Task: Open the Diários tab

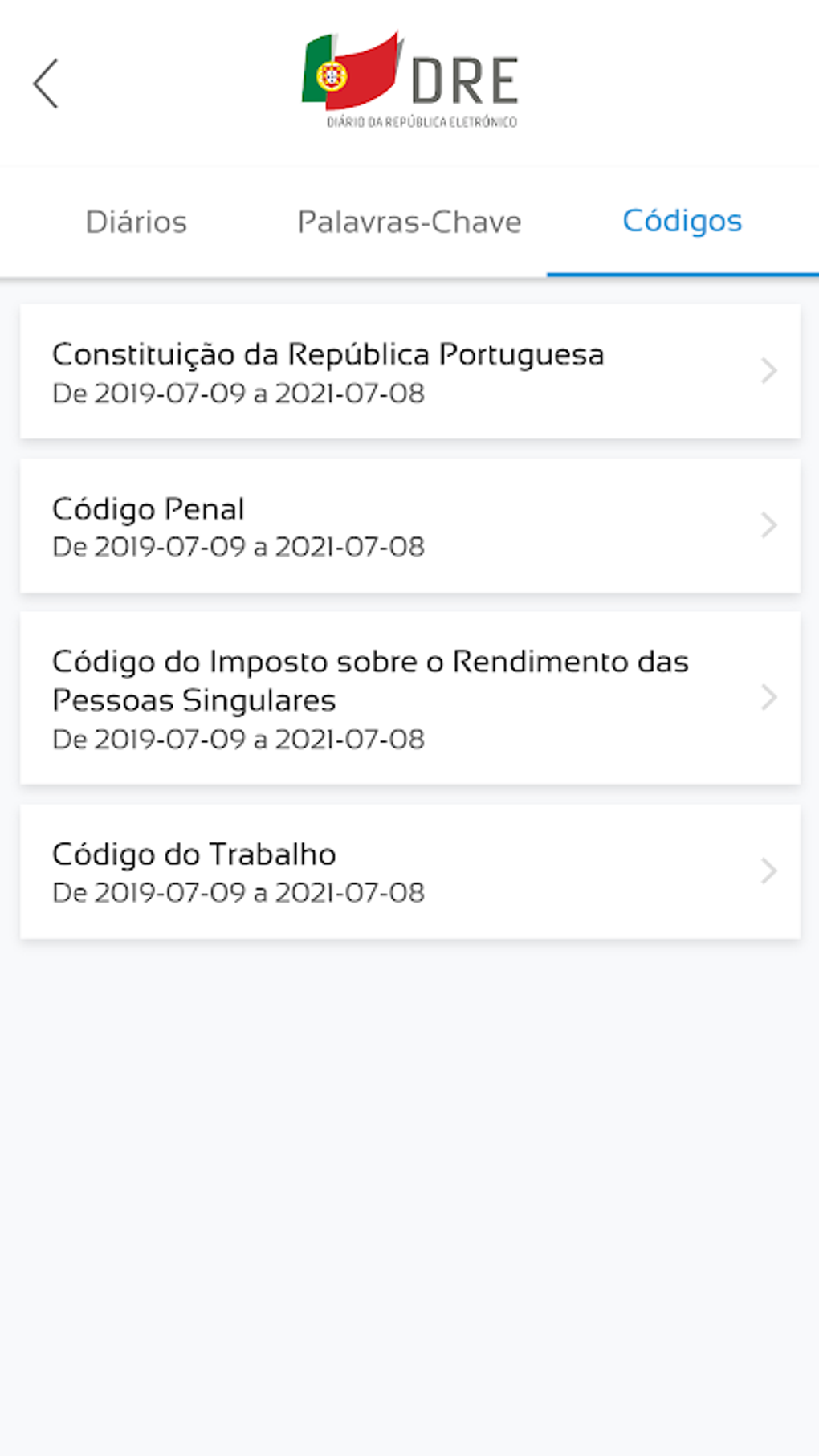Action: coord(136,222)
